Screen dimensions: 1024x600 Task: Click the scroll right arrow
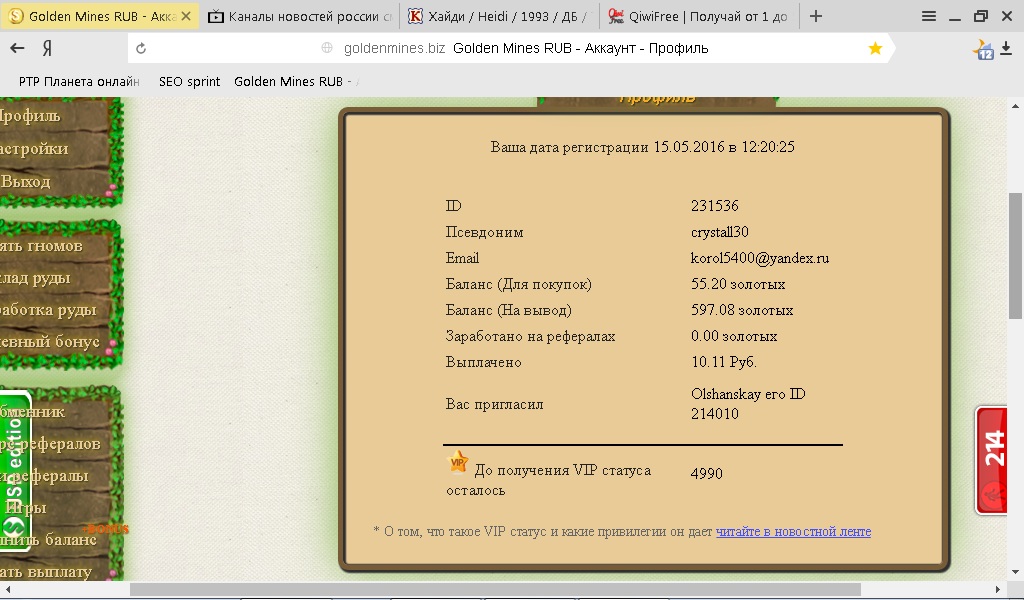tap(997, 590)
